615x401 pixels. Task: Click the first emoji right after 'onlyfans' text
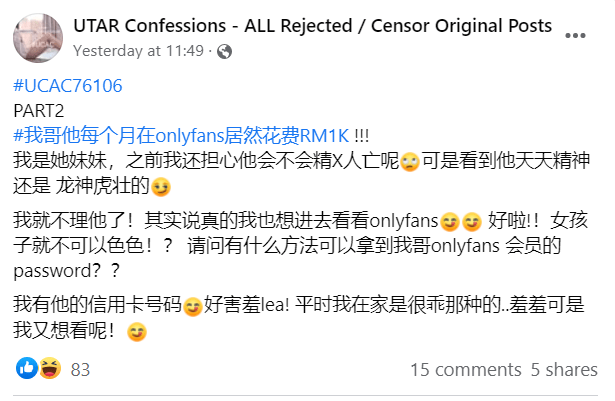tap(449, 222)
